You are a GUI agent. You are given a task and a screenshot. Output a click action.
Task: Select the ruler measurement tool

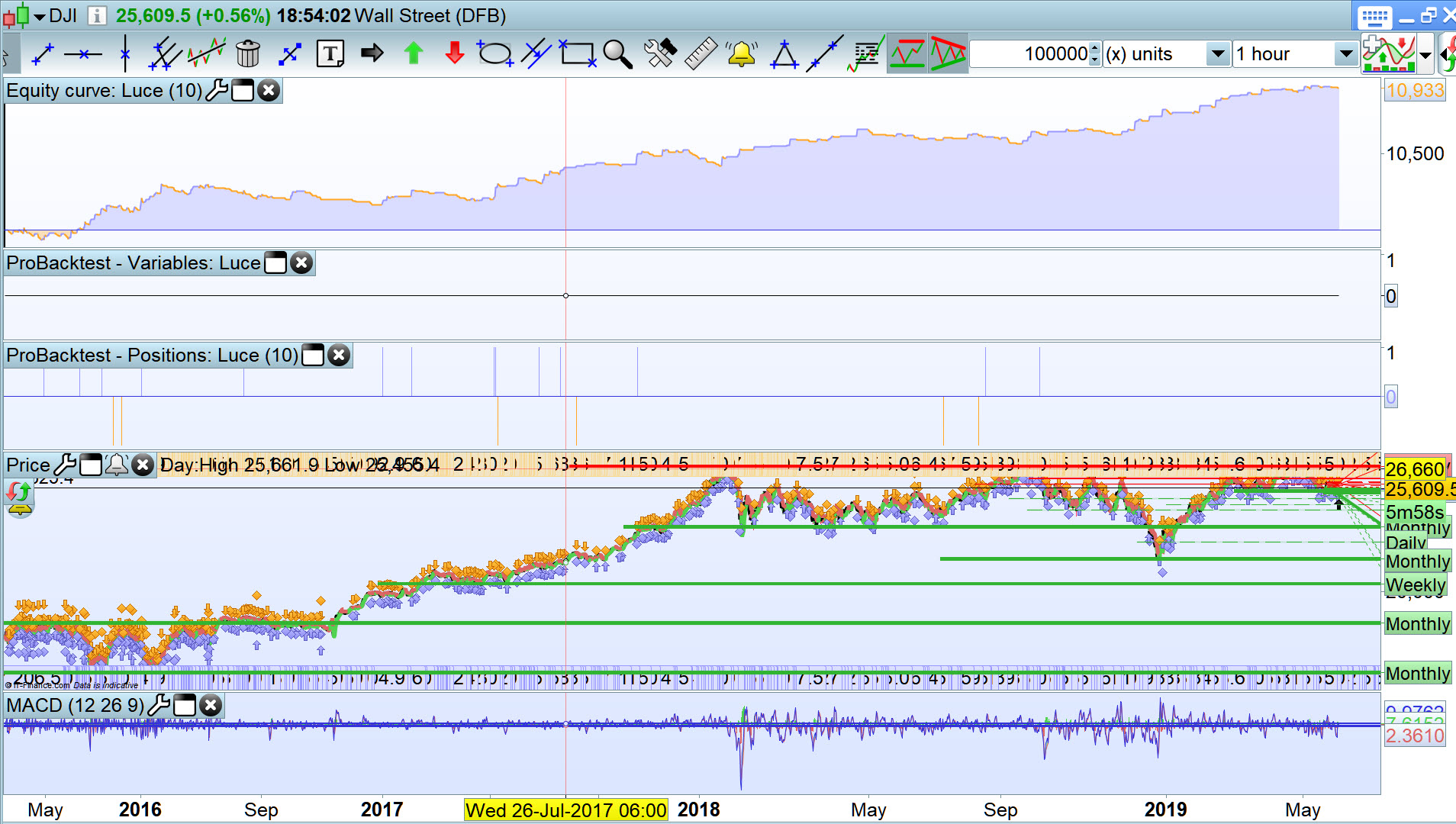coord(701,53)
